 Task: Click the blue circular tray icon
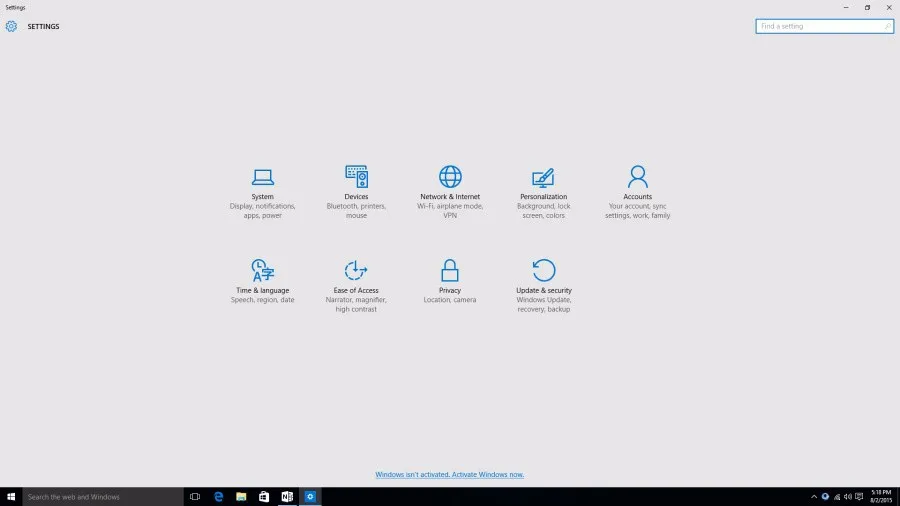[825, 497]
